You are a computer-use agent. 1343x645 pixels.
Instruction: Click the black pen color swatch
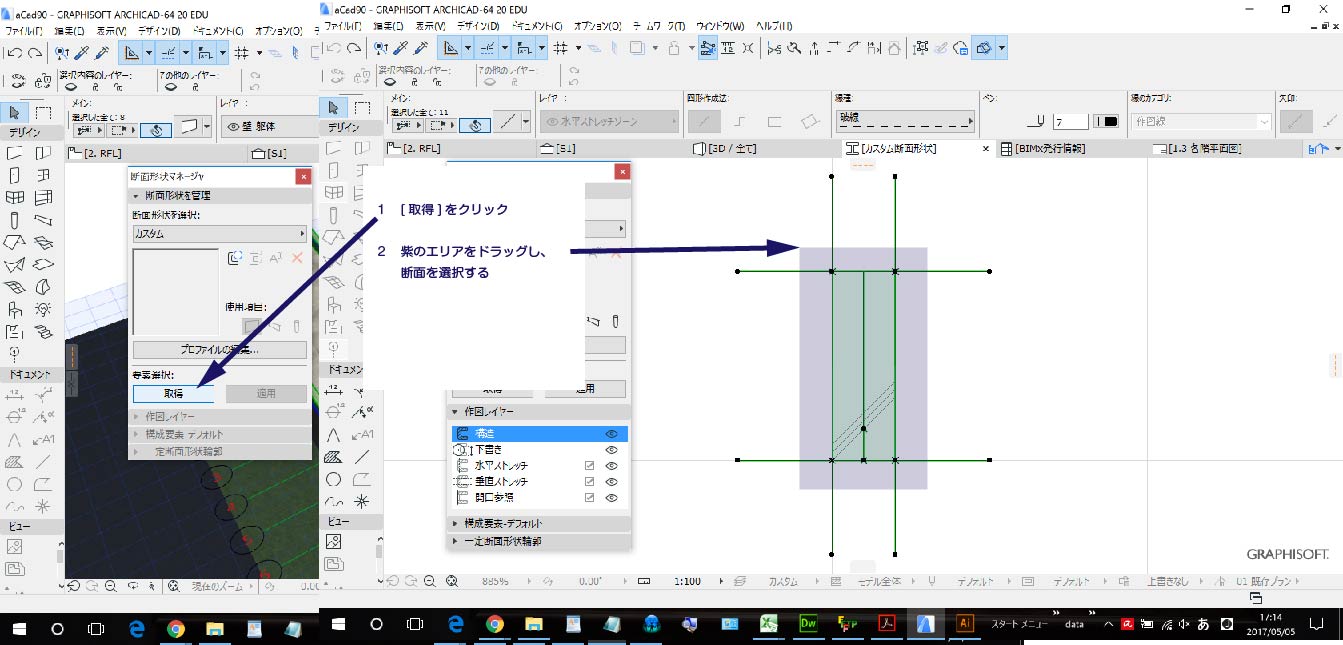[x=1106, y=121]
